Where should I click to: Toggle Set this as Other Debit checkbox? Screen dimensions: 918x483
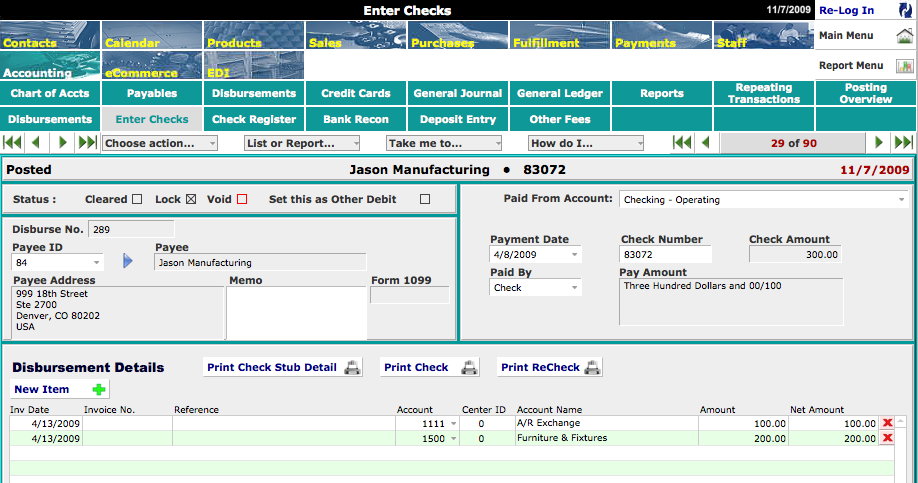(x=425, y=199)
